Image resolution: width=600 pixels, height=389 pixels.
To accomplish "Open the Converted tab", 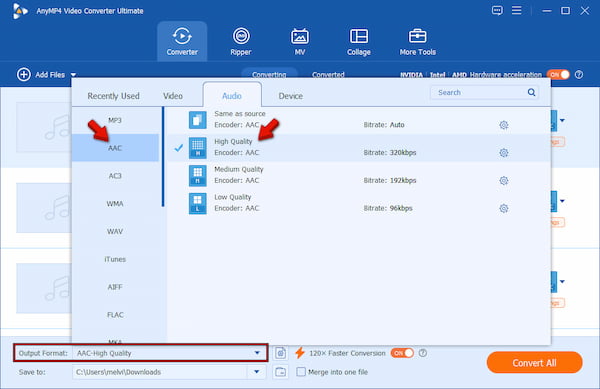I will (x=328, y=74).
